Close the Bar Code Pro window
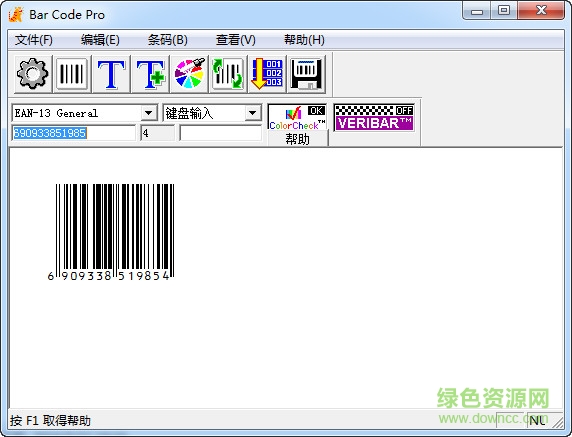 (x=541, y=11)
